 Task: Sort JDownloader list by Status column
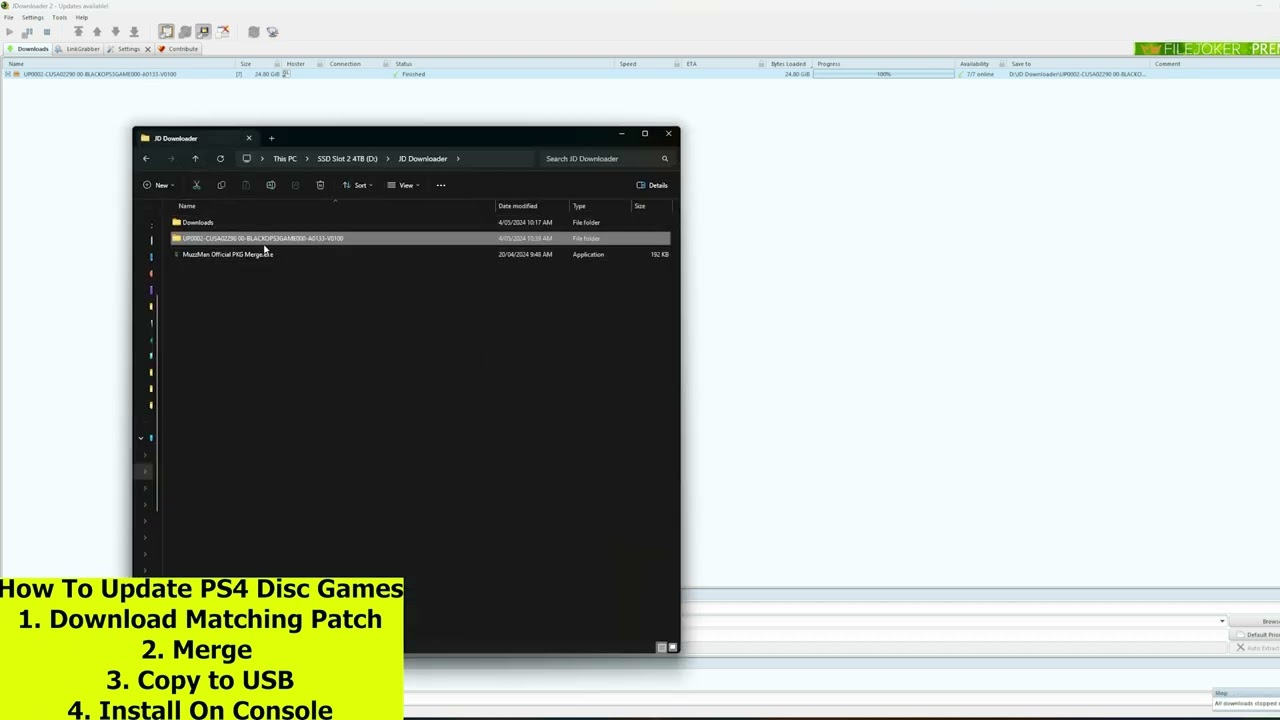[x=403, y=64]
